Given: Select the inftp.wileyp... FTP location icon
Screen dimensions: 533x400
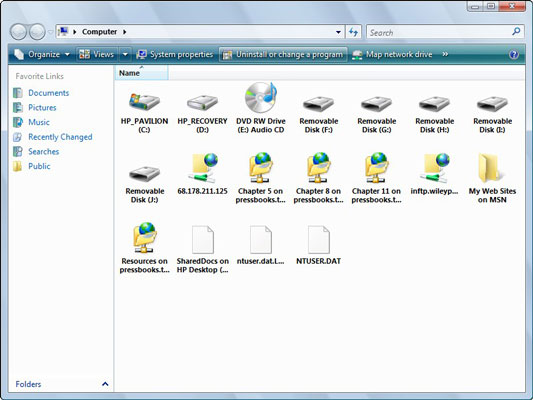Looking at the screenshot, I should (434, 168).
